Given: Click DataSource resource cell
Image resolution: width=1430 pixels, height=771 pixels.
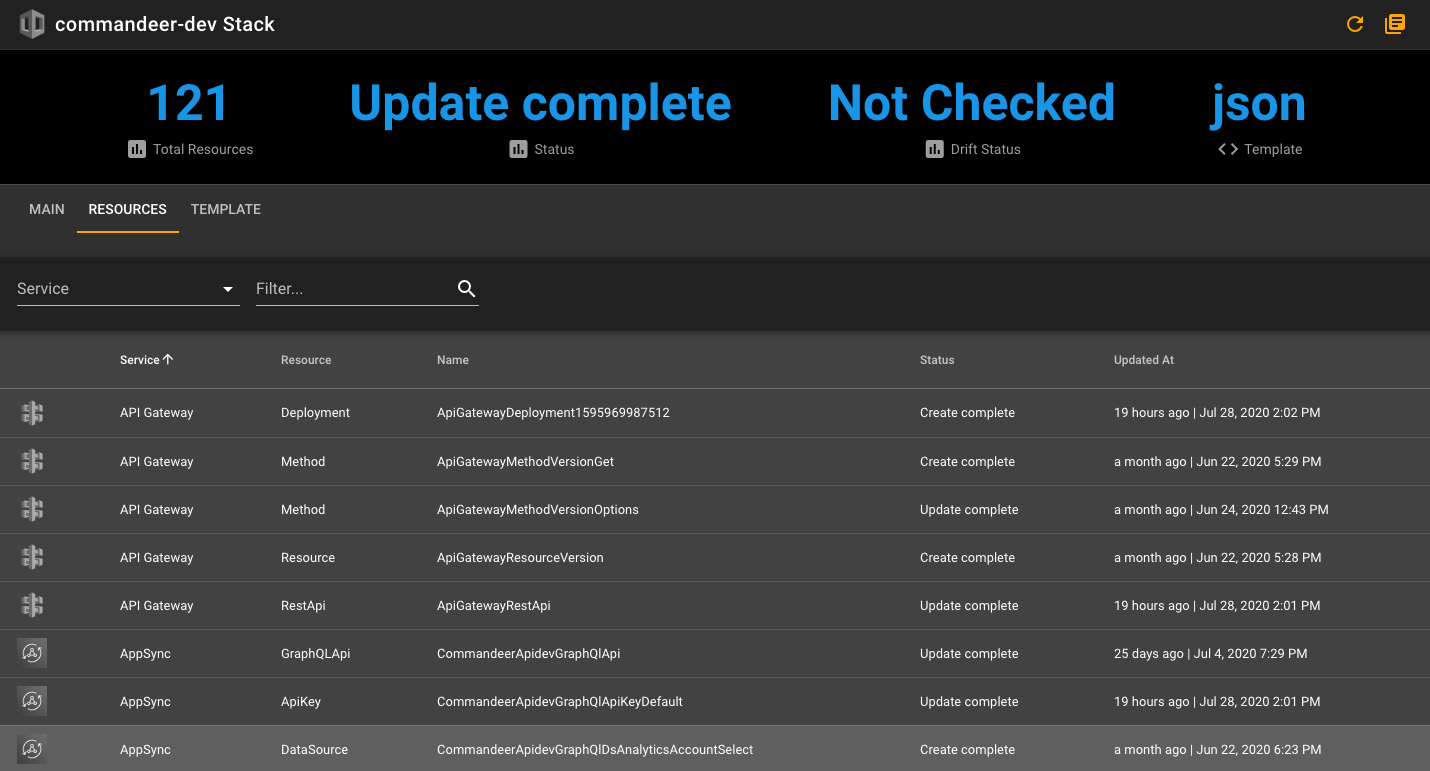Looking at the screenshot, I should tap(314, 749).
